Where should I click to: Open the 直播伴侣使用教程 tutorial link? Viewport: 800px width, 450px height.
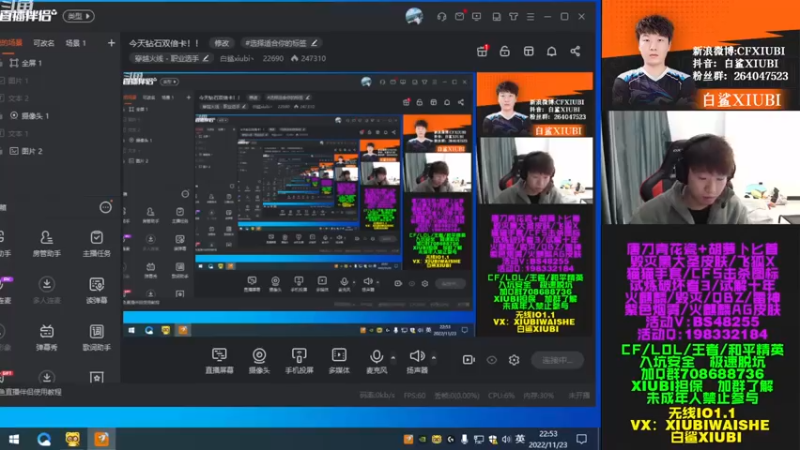coord(32,392)
